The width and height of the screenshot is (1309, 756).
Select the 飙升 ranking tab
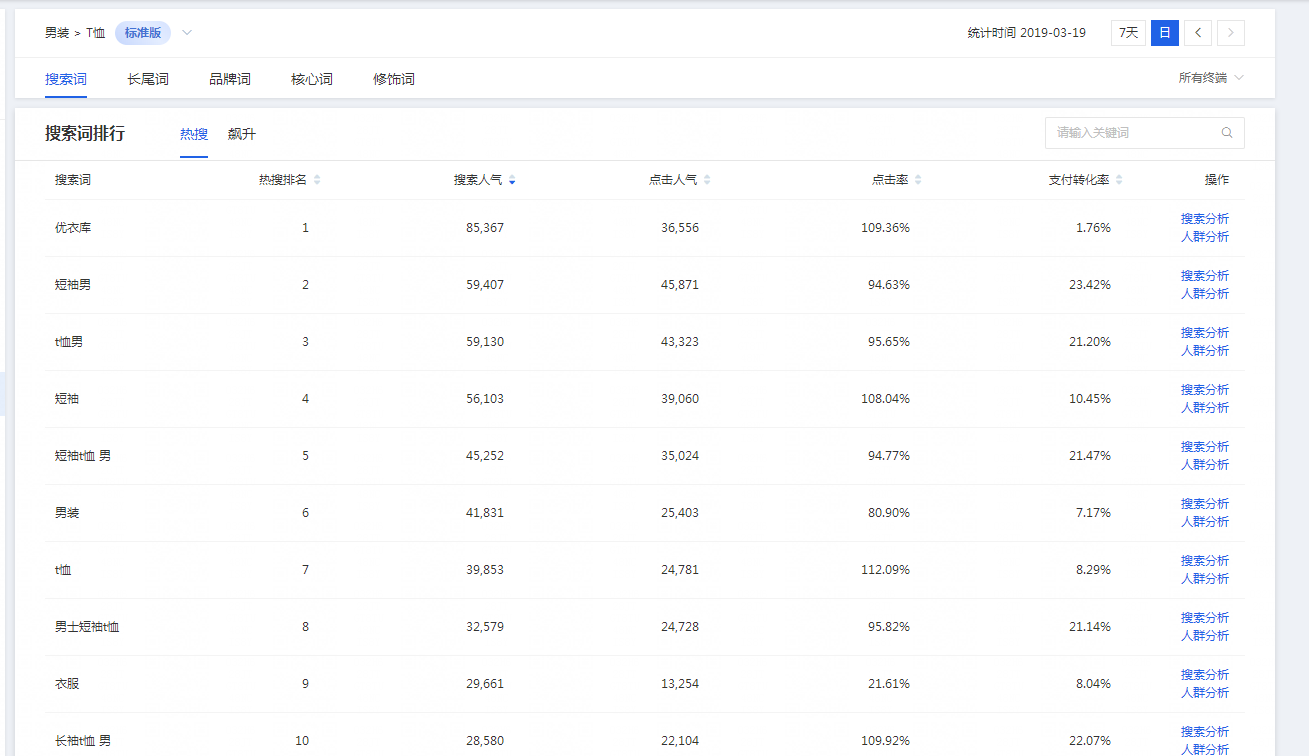tap(241, 134)
